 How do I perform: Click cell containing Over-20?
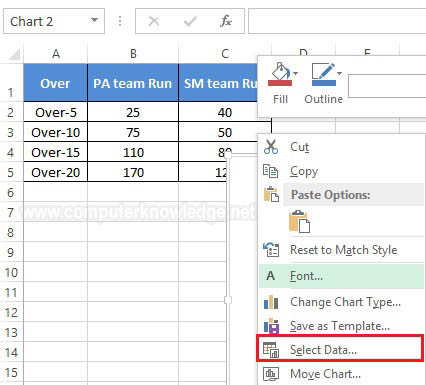tap(55, 172)
